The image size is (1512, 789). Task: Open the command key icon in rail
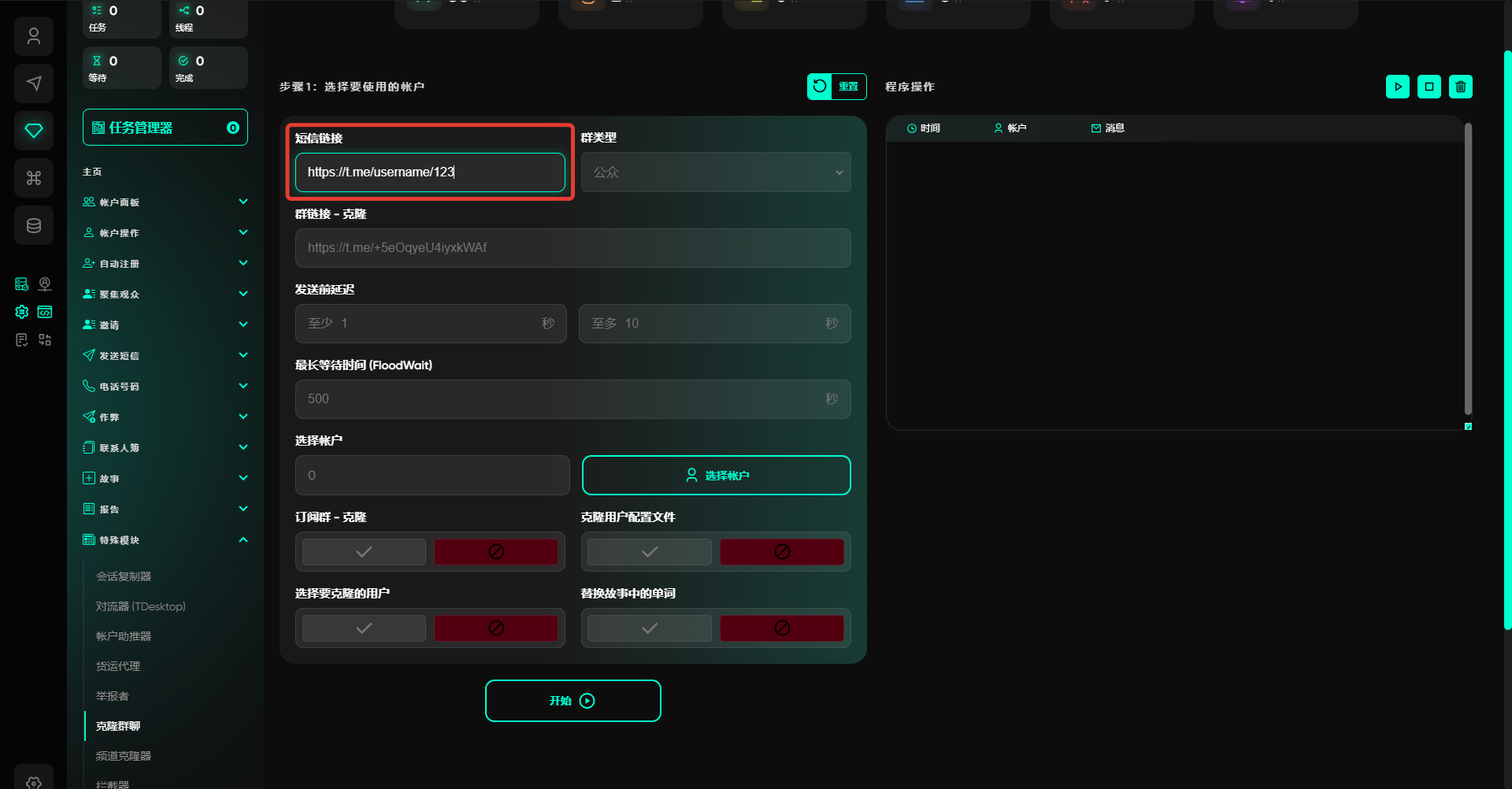[x=34, y=178]
